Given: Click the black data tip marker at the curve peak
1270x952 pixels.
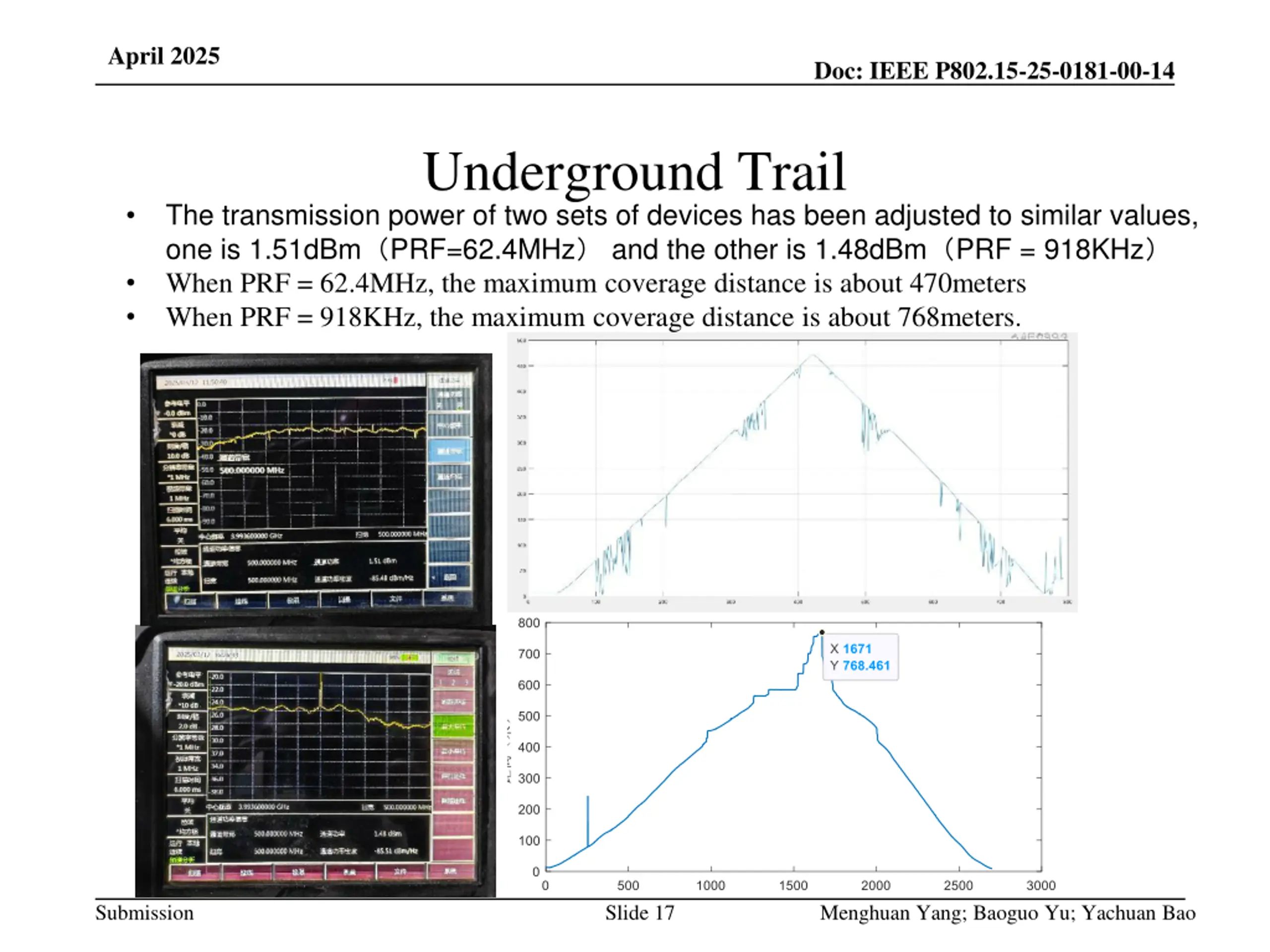Looking at the screenshot, I should coord(822,632).
